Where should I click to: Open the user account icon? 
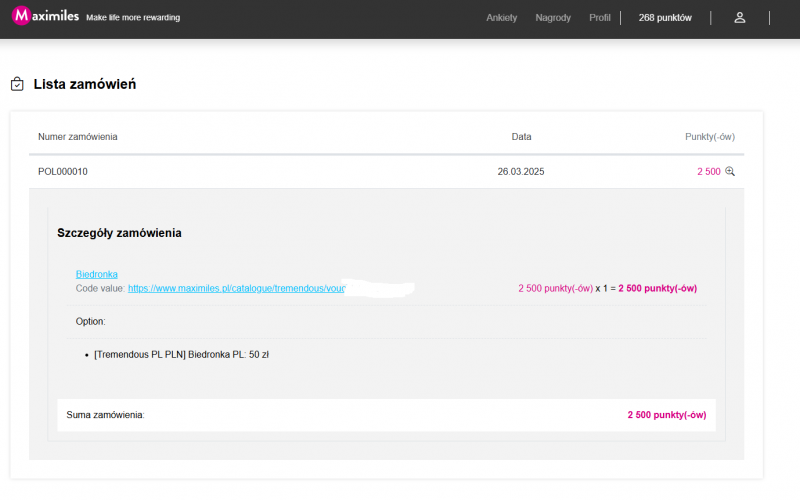click(740, 17)
